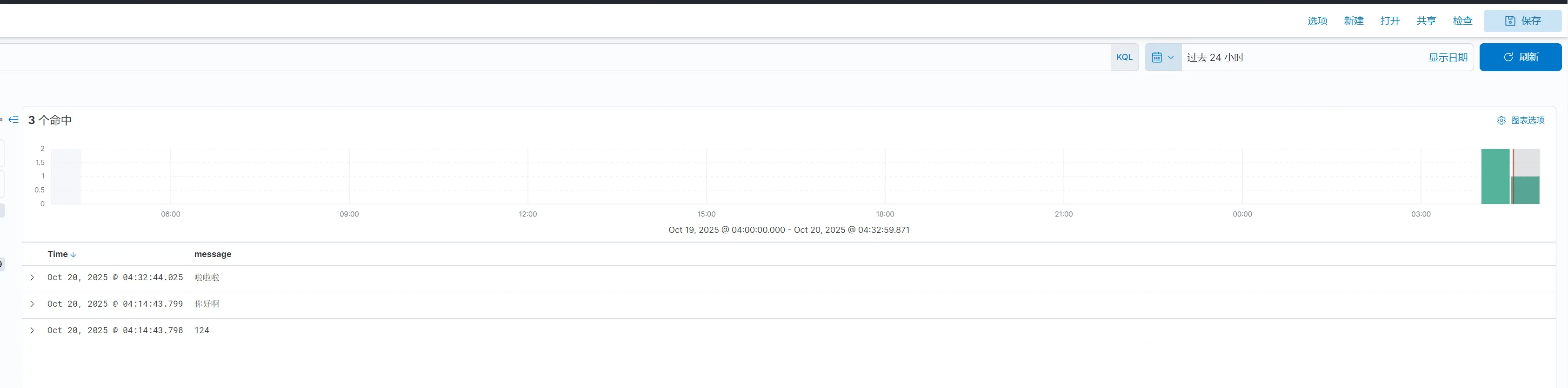Open the 选项 menu
The width and height of the screenshot is (1568, 388).
click(1317, 20)
